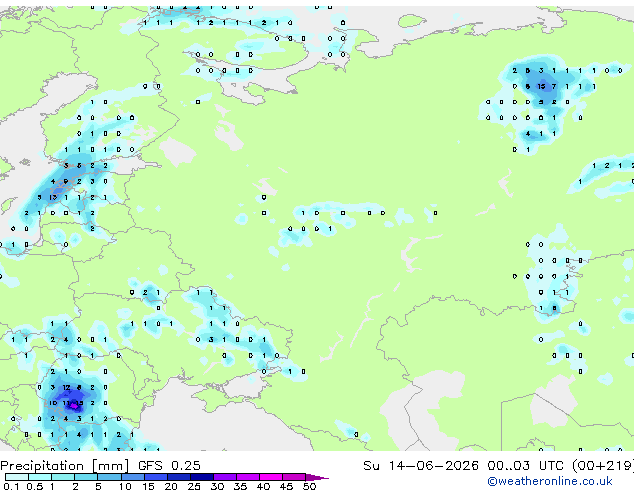Click the legend scale label "35"

pyautogui.click(x=240, y=486)
